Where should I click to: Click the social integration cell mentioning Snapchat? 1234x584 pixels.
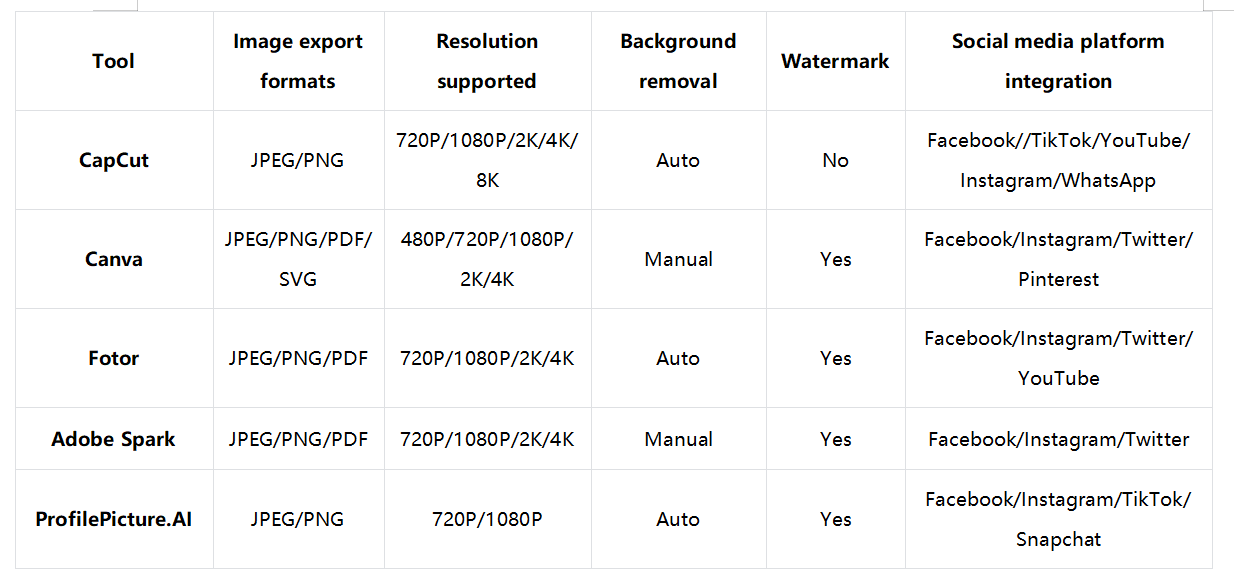pos(1058,519)
